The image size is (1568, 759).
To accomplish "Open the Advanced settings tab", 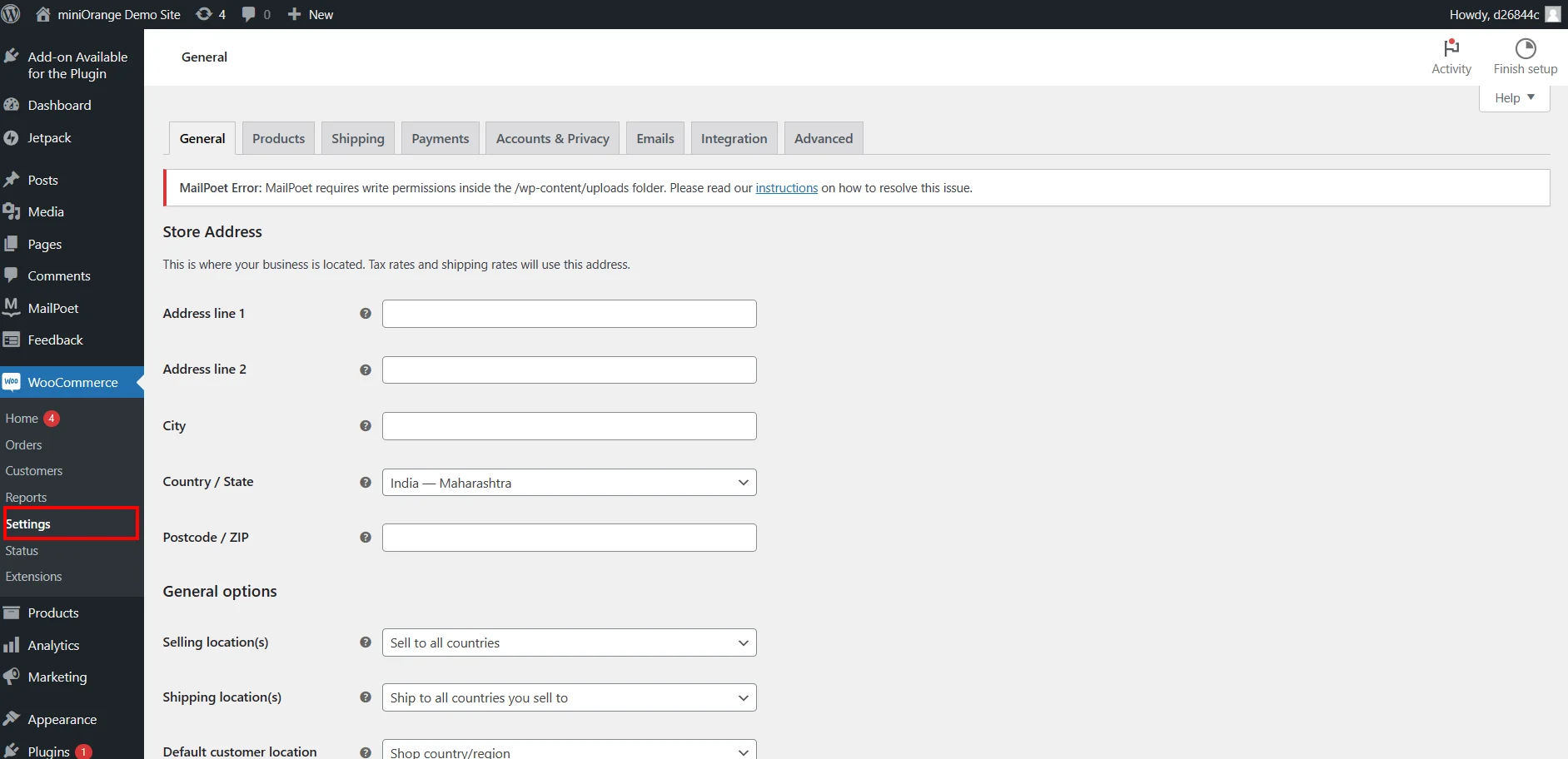I will [x=823, y=137].
